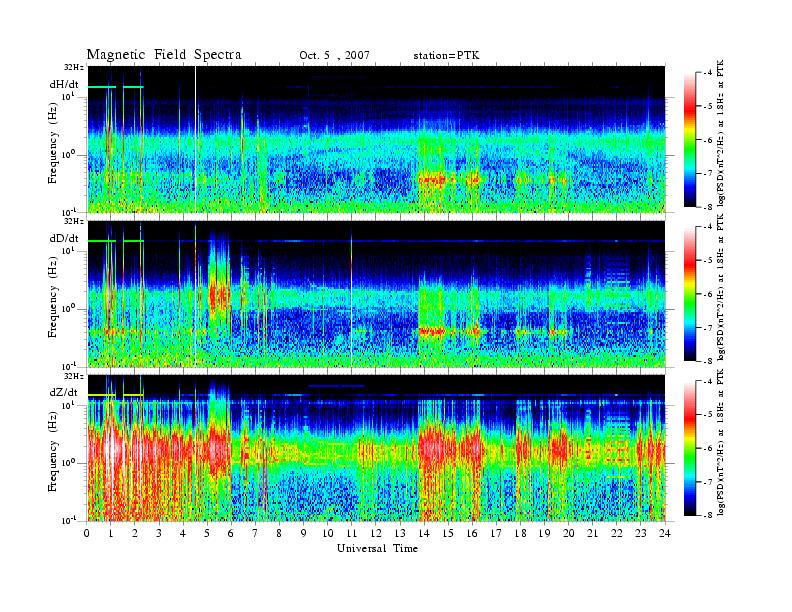Click hour 16 tick on Universal Time axis
This screenshot has width=792, height=612.
pyautogui.click(x=472, y=533)
